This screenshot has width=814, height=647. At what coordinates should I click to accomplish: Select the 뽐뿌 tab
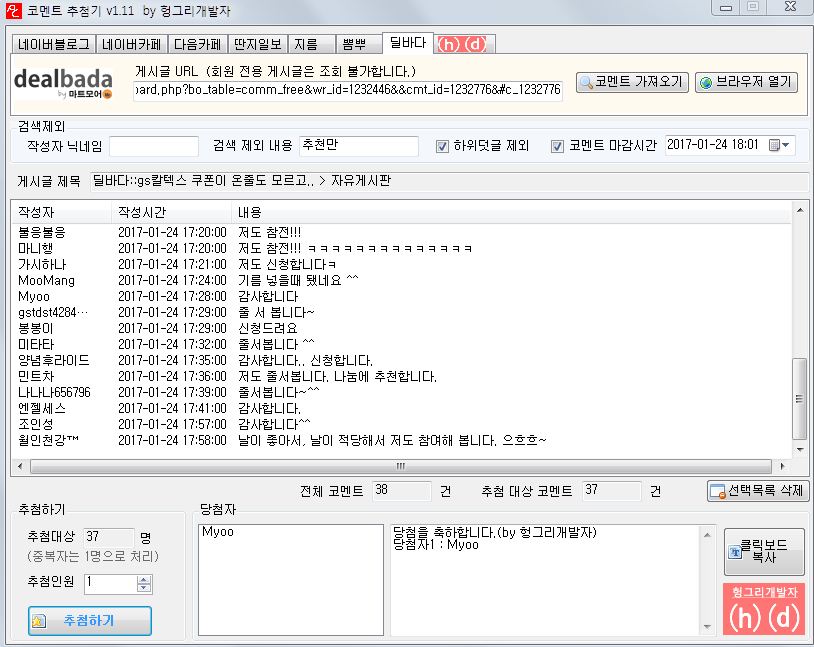click(354, 44)
